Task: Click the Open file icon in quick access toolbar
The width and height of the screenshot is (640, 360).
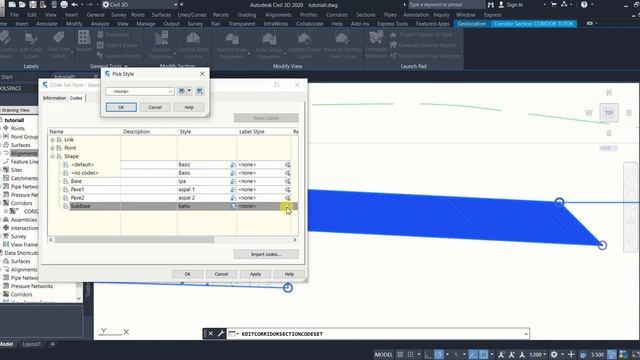Action: (x=22, y=4)
